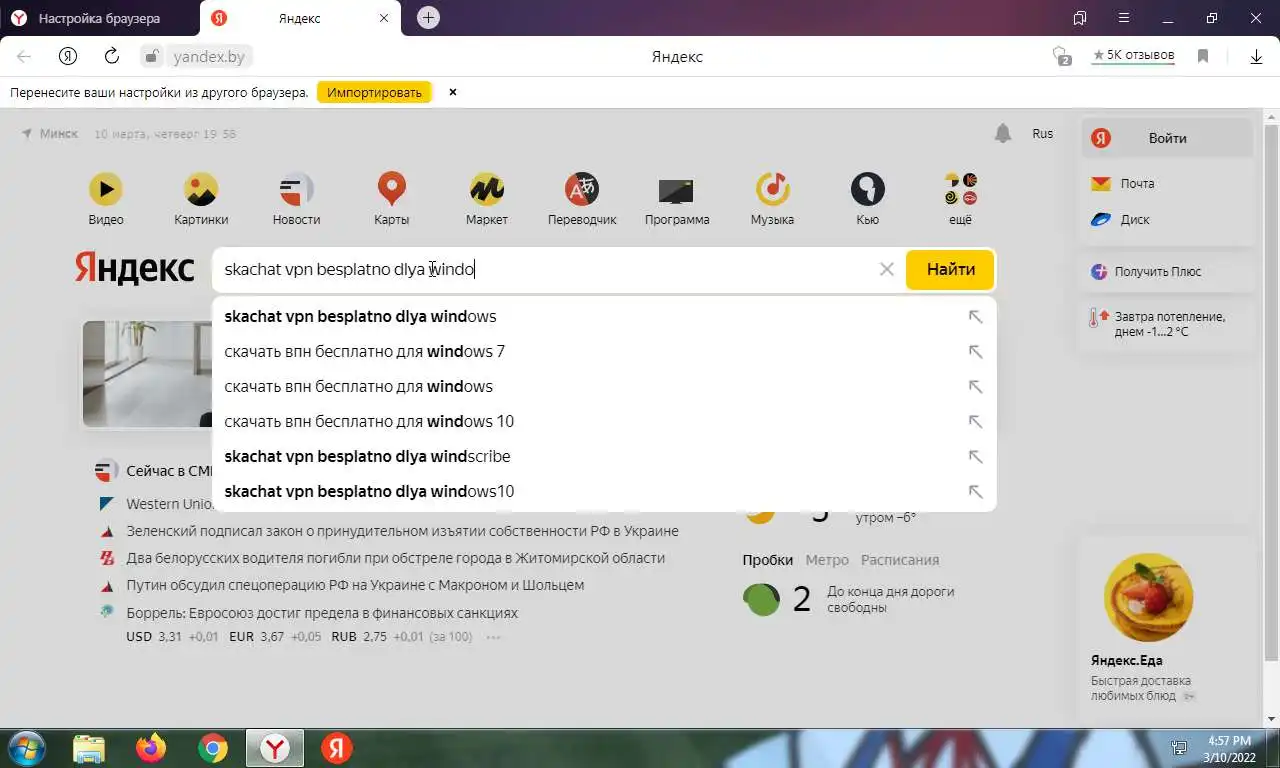Open the 5K отзывов reviews link
The image size is (1280, 768).
pos(1134,55)
